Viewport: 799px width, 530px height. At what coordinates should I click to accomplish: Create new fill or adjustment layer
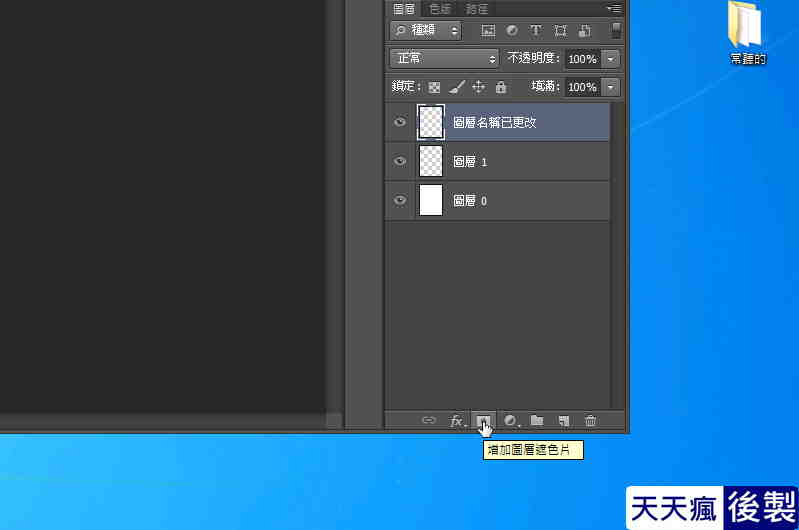tap(511, 421)
